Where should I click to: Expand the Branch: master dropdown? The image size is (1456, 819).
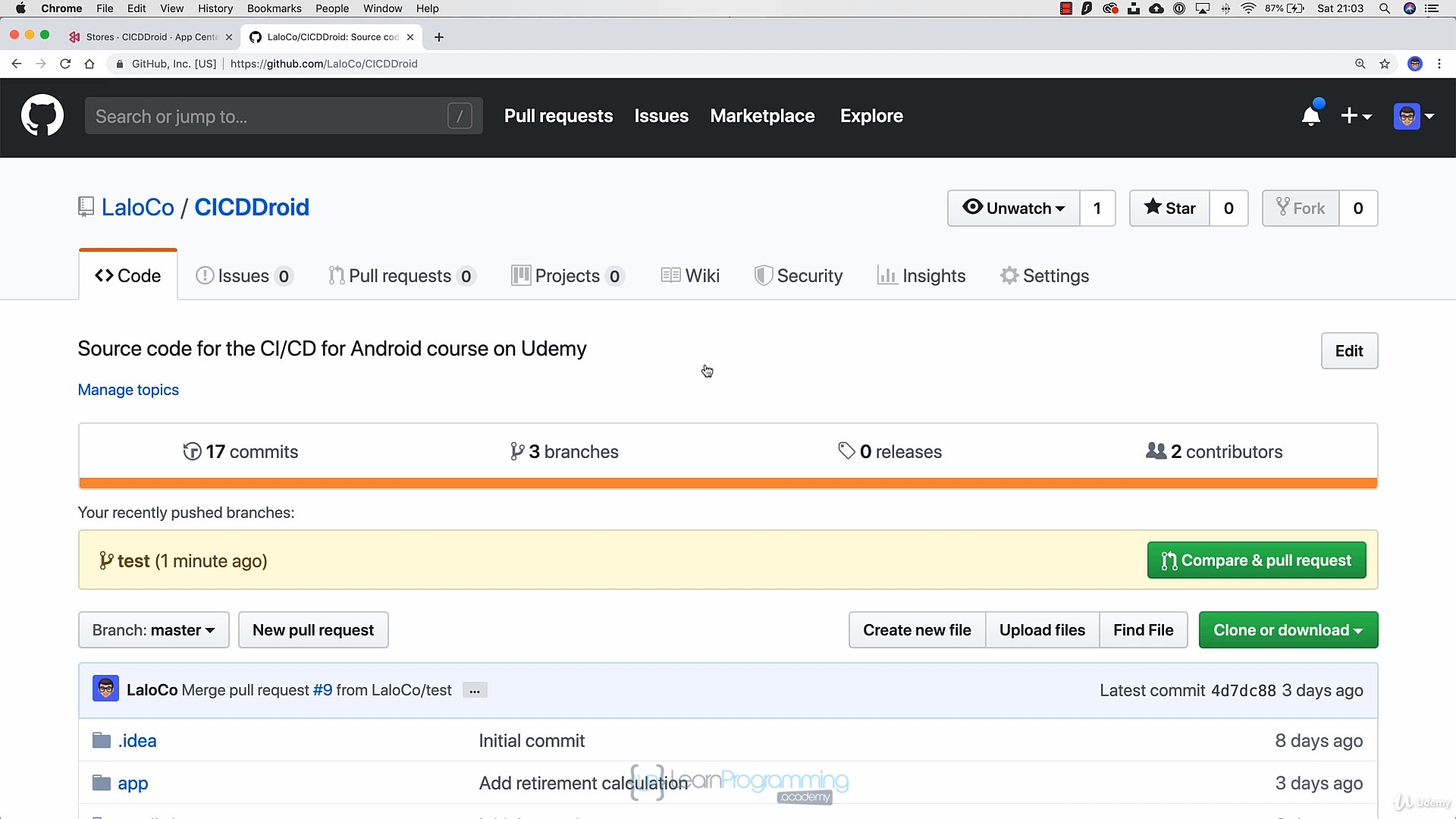point(154,630)
